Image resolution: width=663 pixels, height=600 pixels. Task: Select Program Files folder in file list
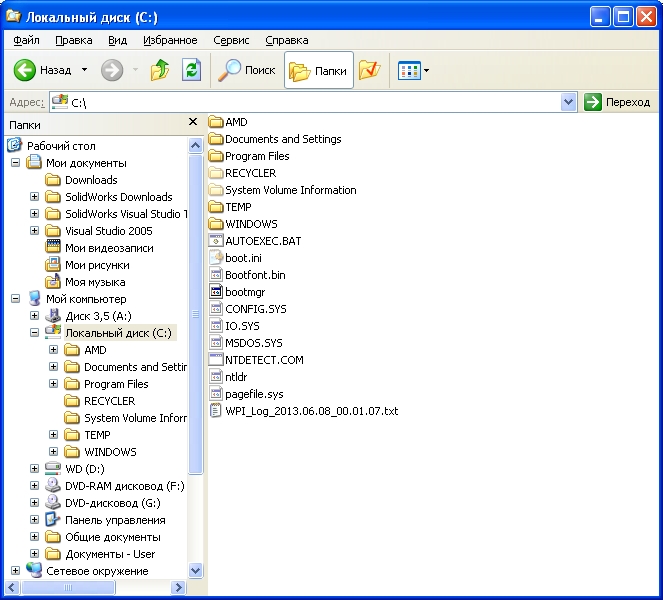pos(249,156)
